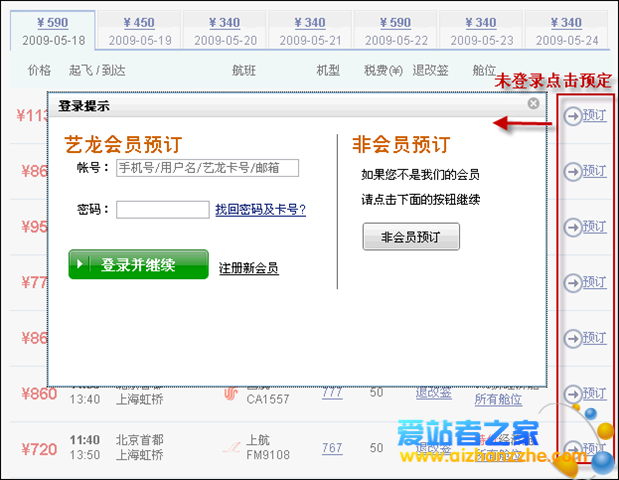Click the 退改签 column header
The height and width of the screenshot is (480, 619).
(430, 70)
